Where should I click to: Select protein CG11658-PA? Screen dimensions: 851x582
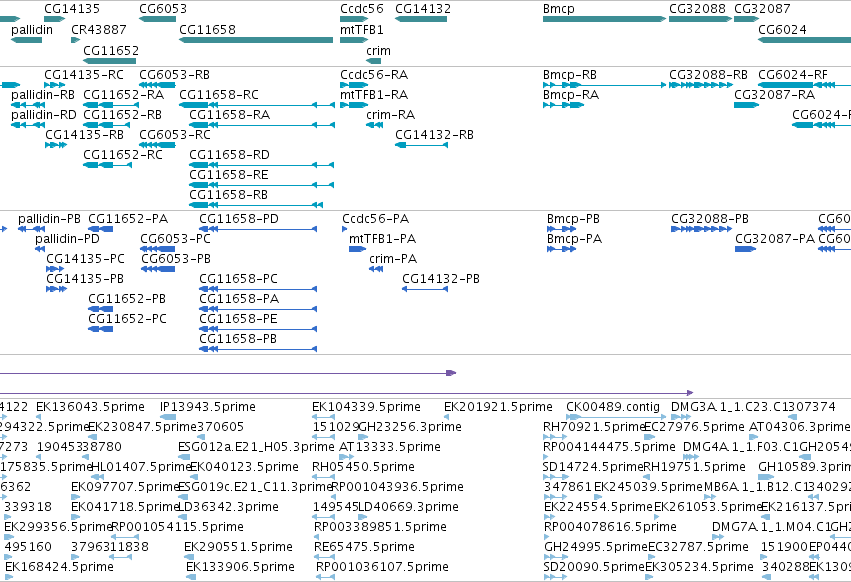click(258, 309)
